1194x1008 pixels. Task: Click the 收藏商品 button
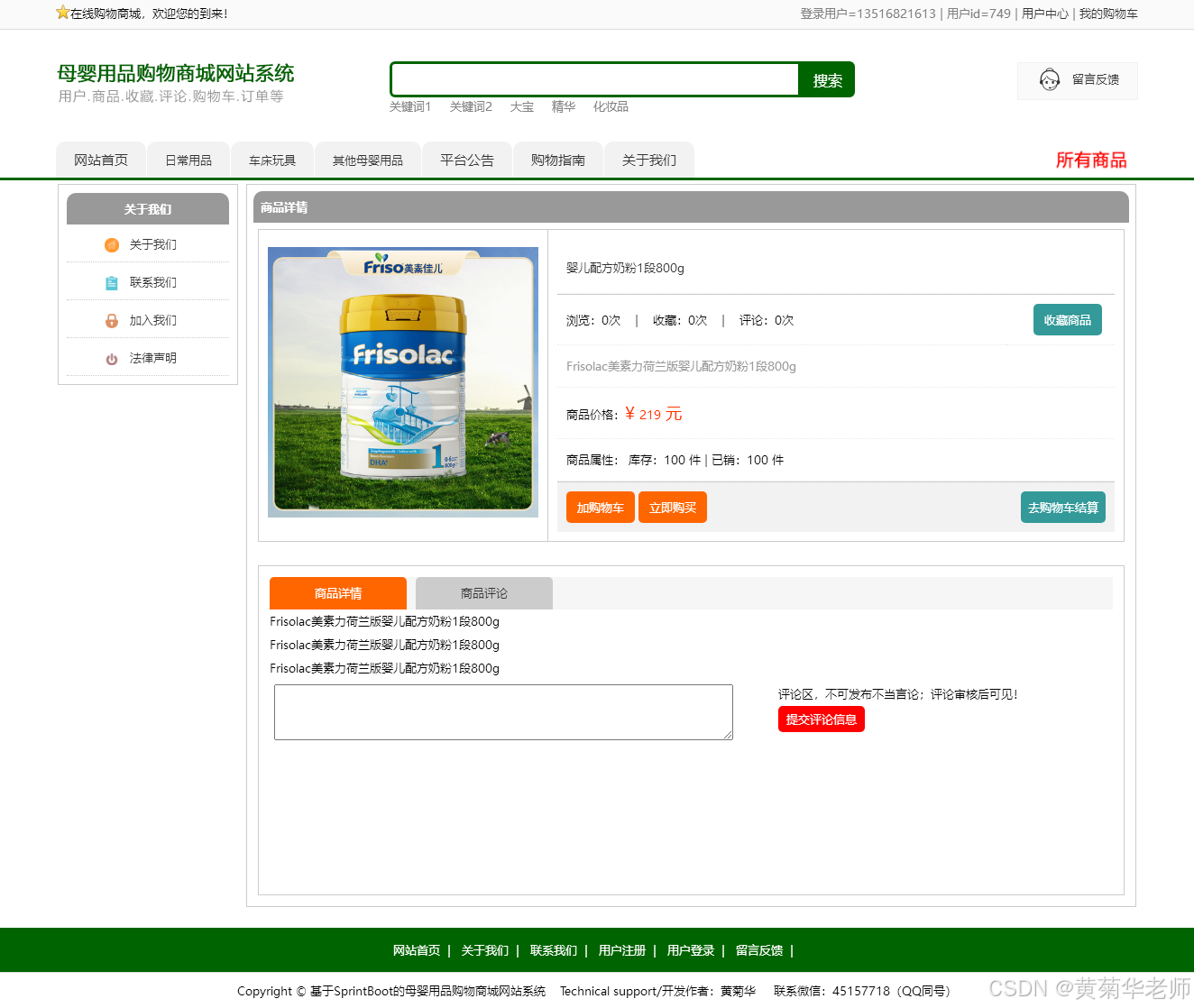click(1068, 320)
